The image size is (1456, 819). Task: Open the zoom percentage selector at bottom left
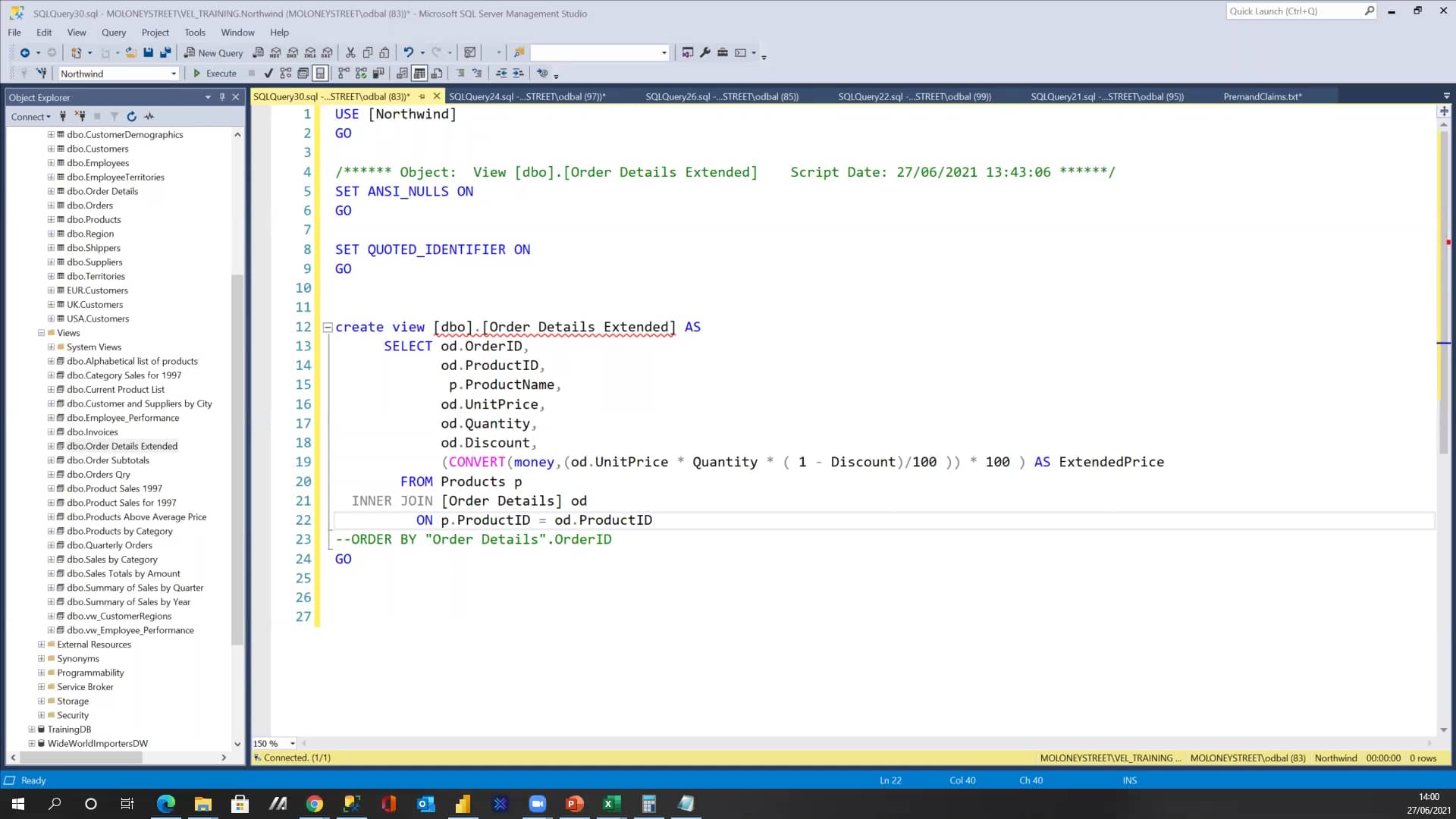(x=292, y=743)
